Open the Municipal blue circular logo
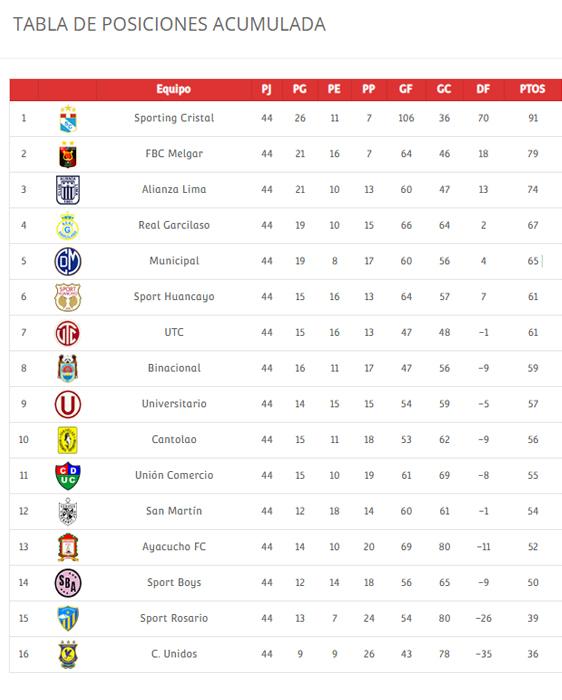Viewport: 562px width, 700px height. [68, 262]
